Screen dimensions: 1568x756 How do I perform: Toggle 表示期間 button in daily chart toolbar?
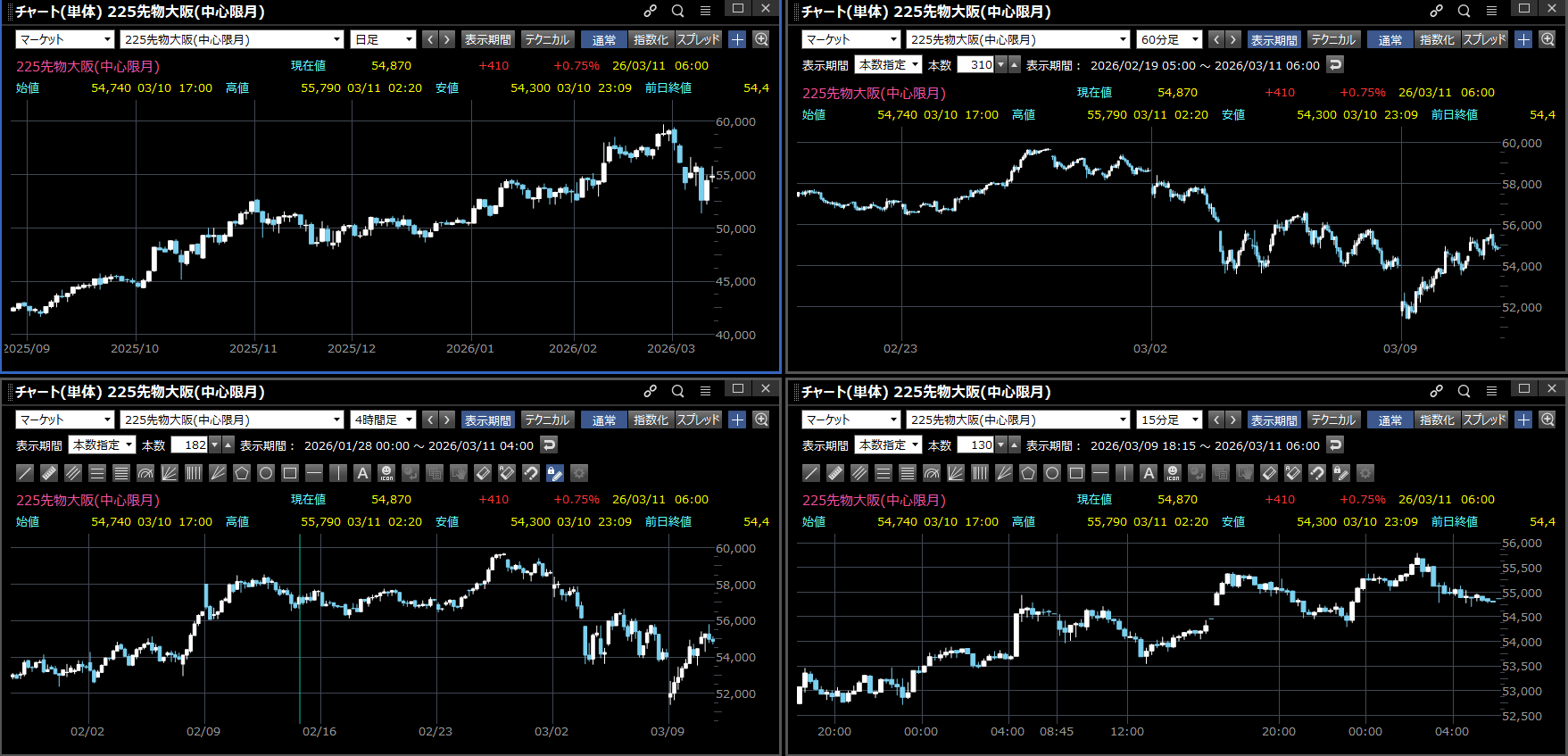[487, 39]
